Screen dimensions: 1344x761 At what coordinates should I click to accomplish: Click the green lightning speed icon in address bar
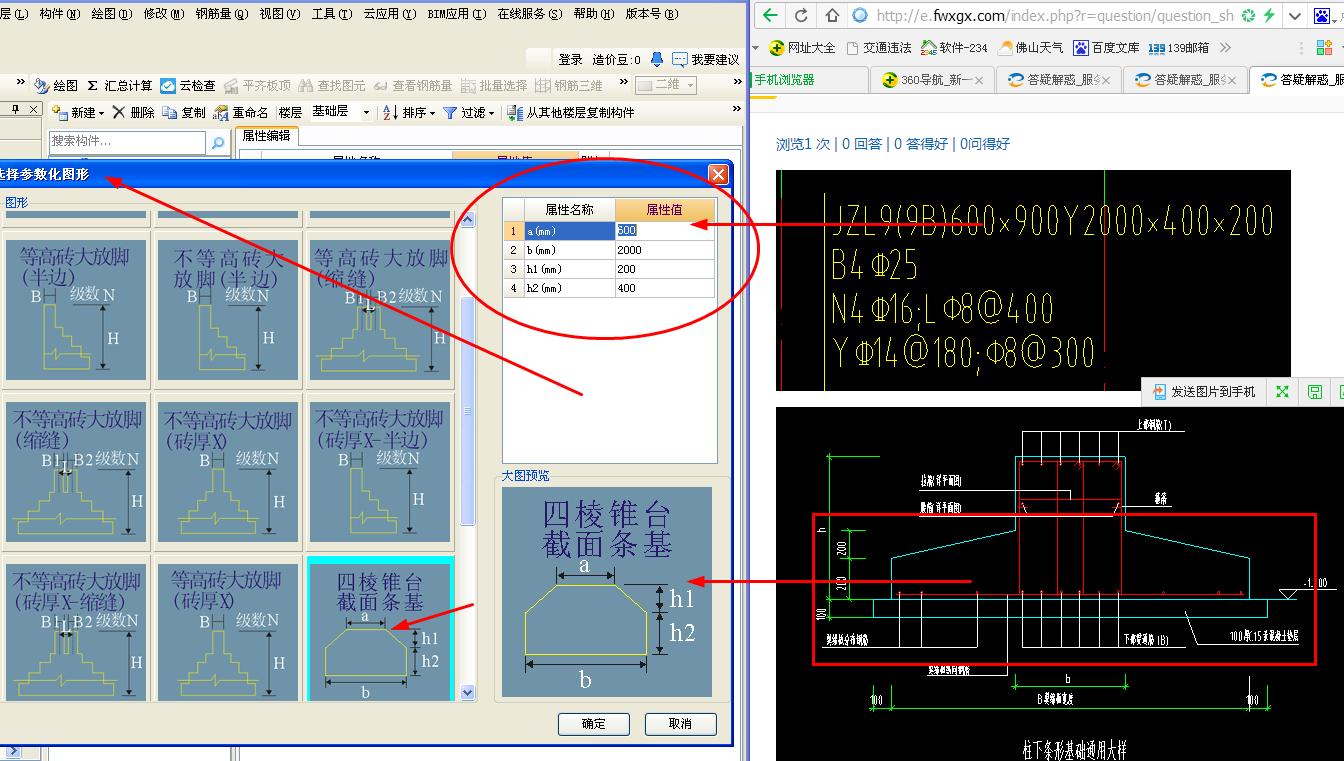point(1269,16)
